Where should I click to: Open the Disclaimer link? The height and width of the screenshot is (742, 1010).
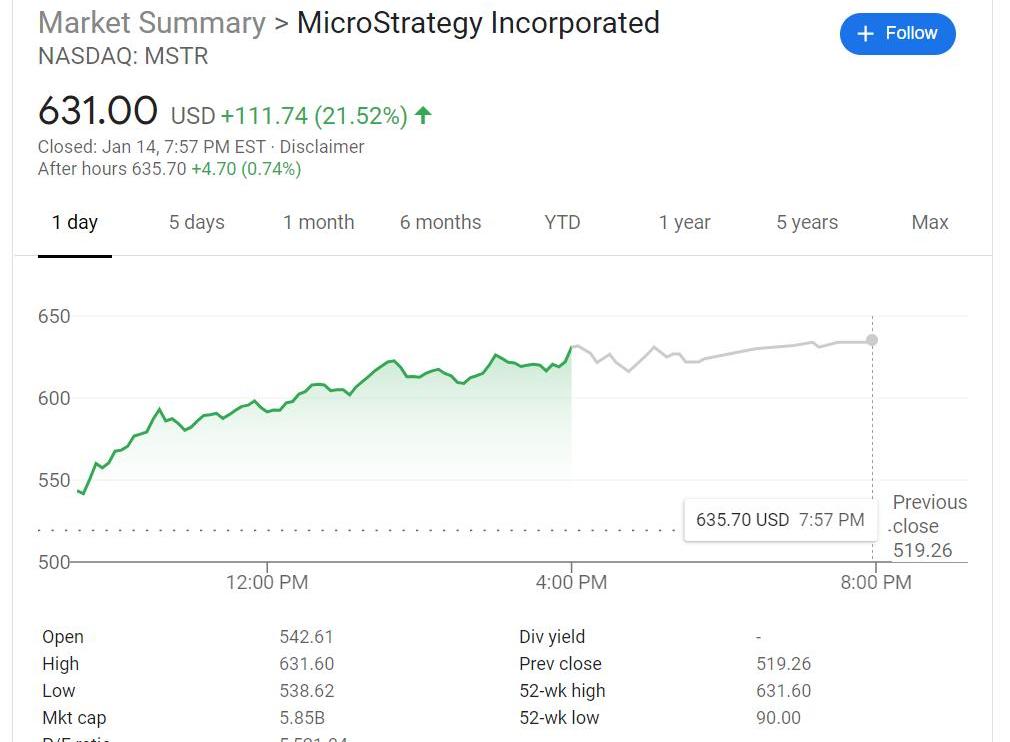point(322,147)
